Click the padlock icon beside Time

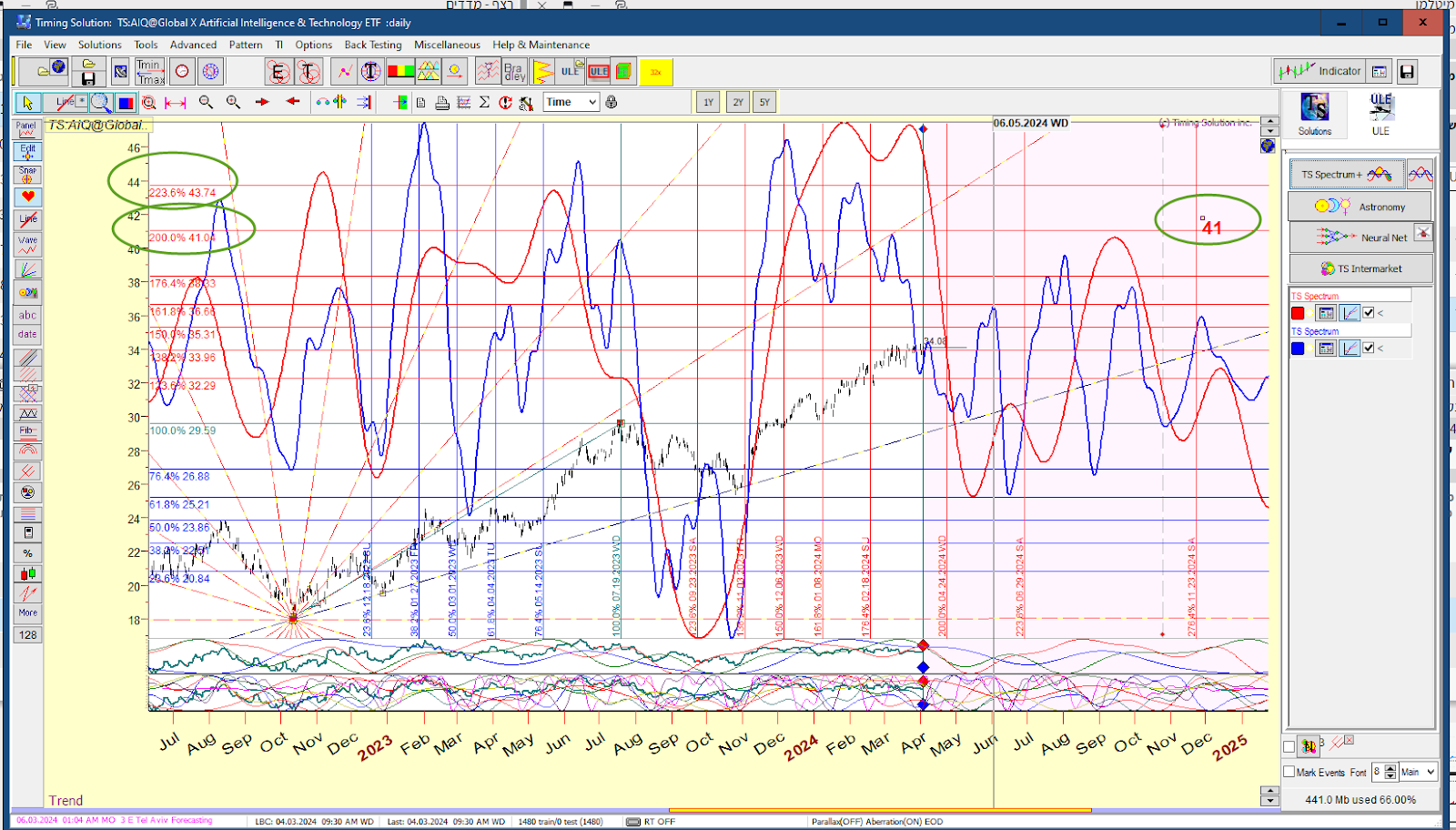click(612, 102)
